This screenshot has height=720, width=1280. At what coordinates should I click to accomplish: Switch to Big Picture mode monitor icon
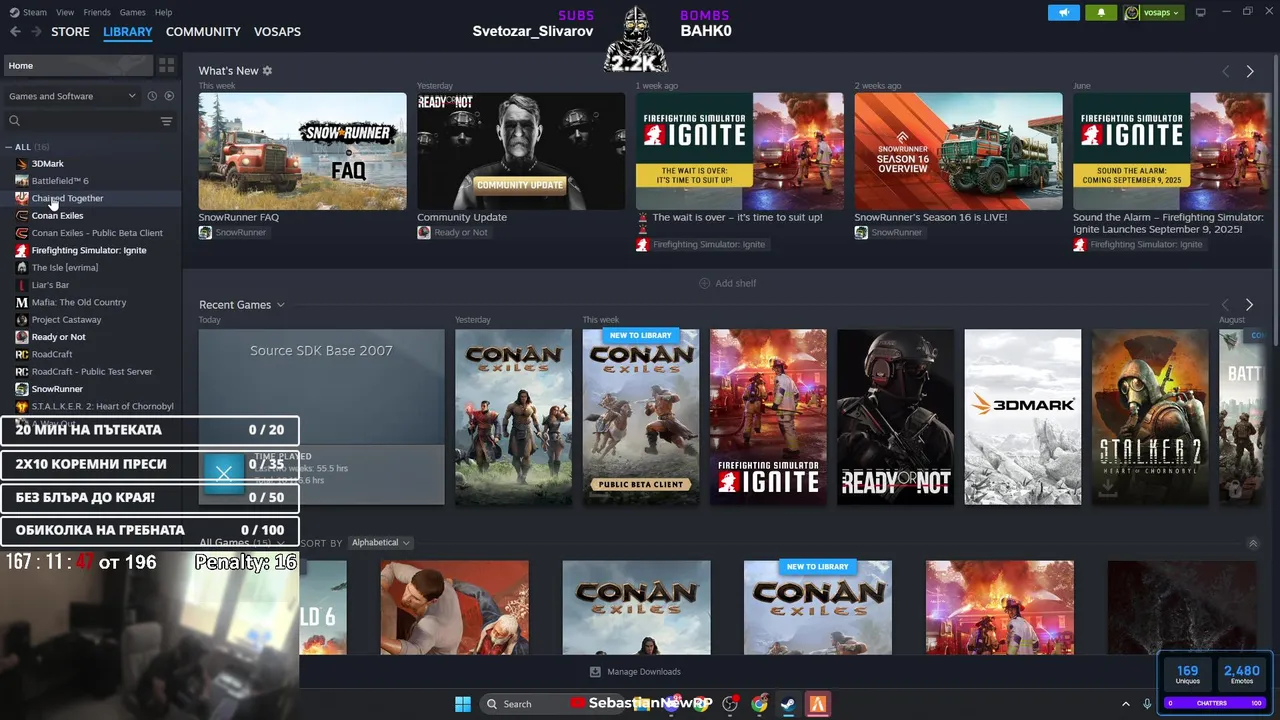(x=1200, y=12)
